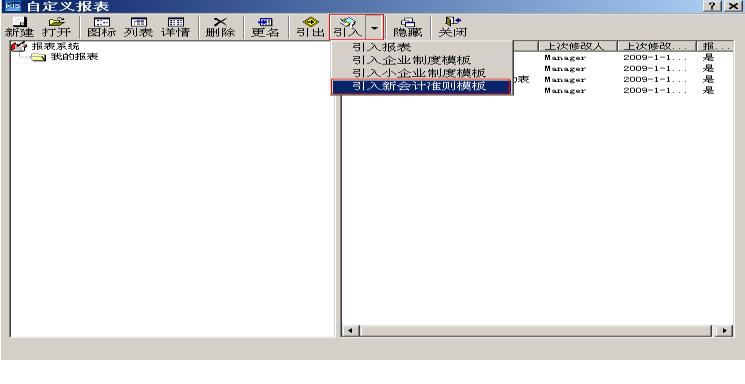Click the horizontal scrollbar right arrow
Screen dimensions: 745x384
pos(724,330)
